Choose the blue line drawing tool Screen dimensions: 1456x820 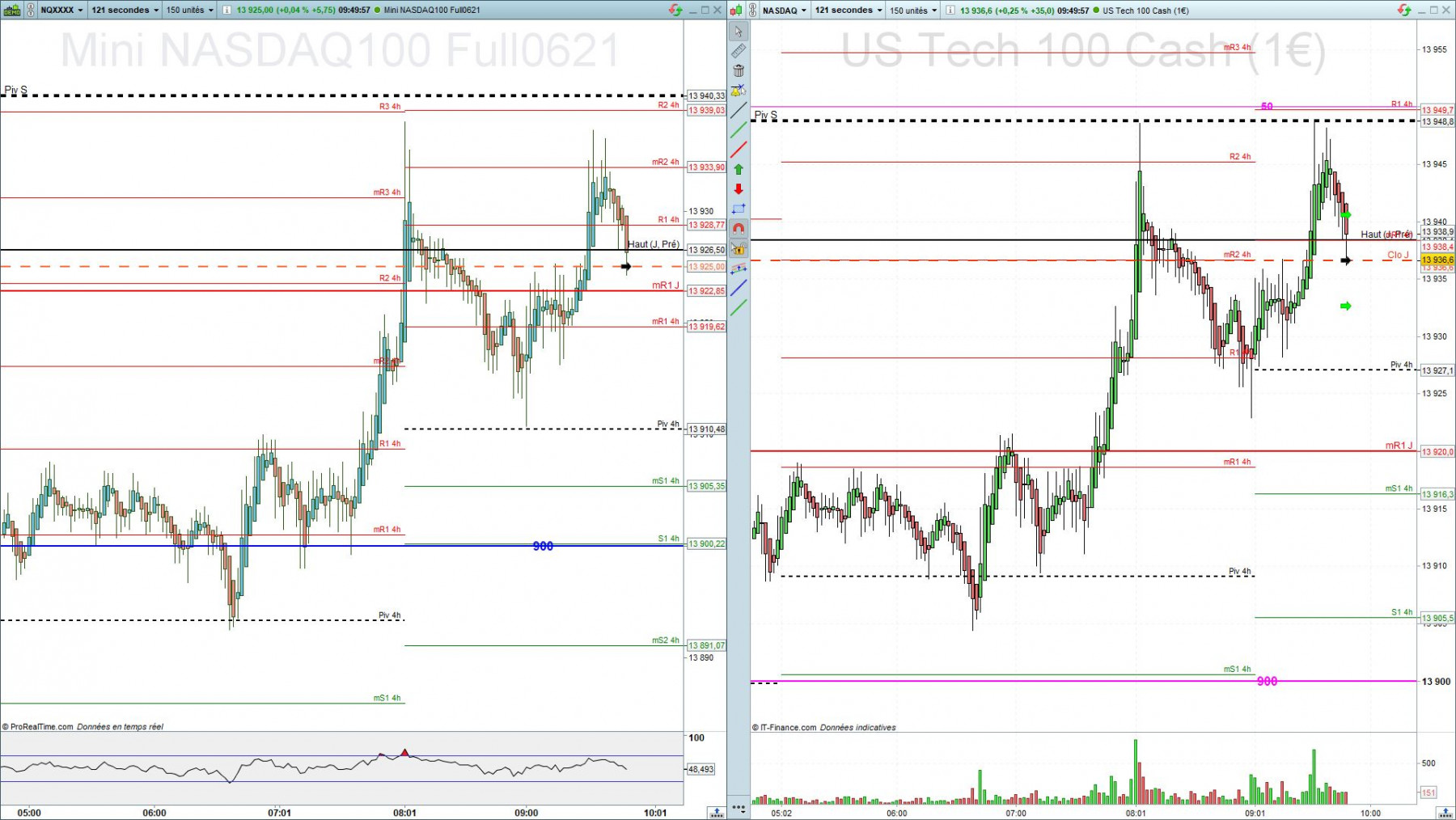tap(738, 288)
